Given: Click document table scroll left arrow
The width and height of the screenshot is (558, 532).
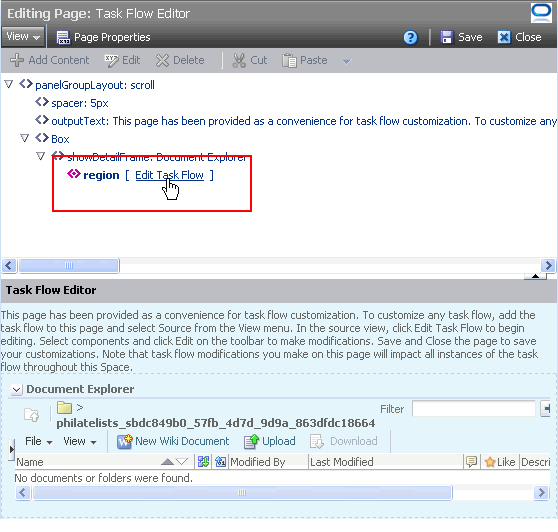Looking at the screenshot, I should pyautogui.click(x=23, y=493).
